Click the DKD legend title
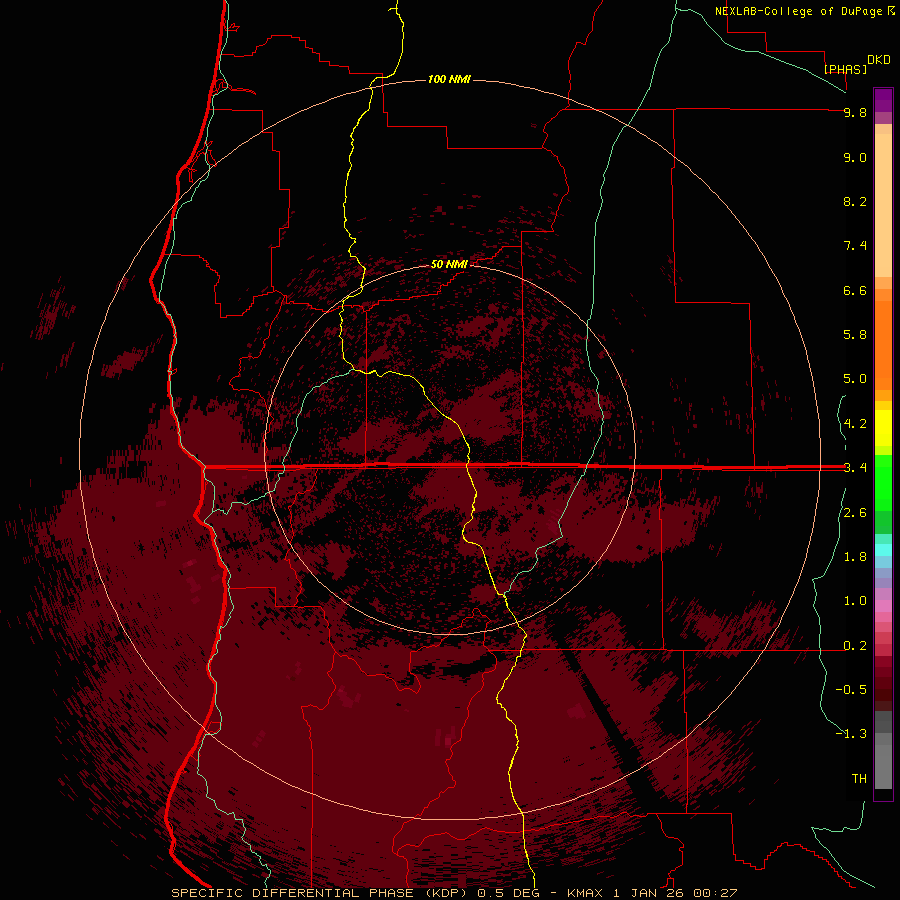Screen dimensions: 900x900 (879, 60)
